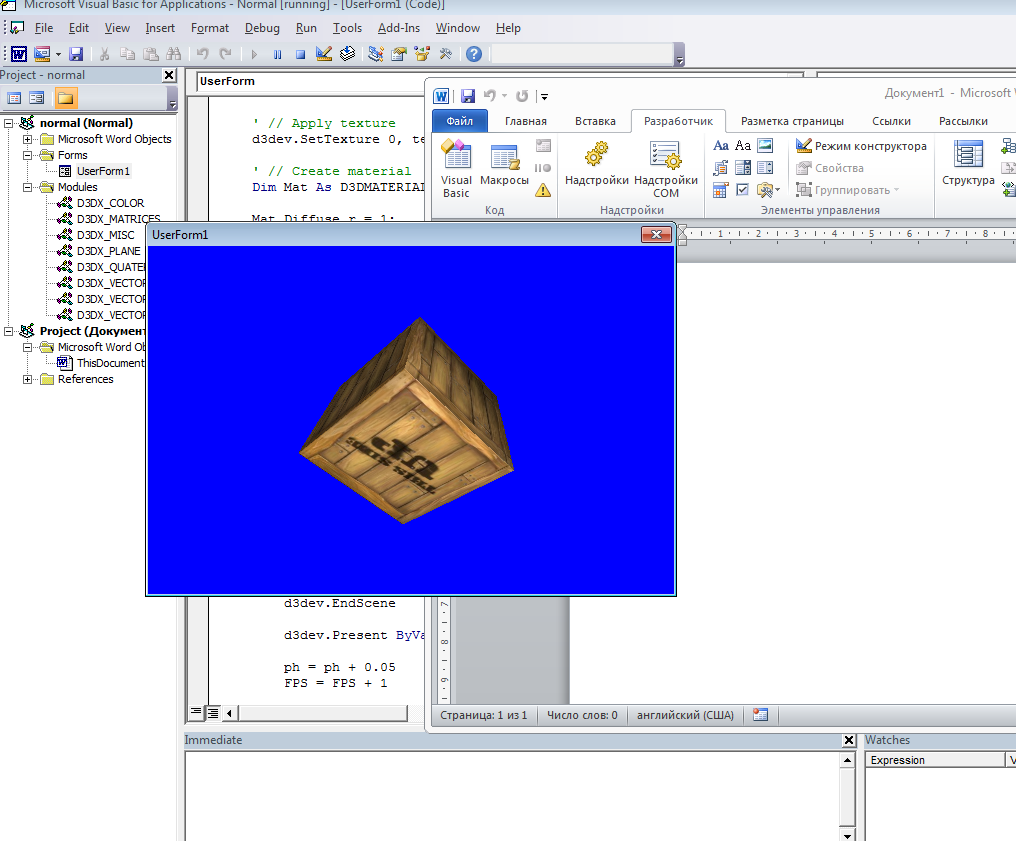This screenshot has width=1016, height=841.
Task: Toggle Design Mode icon in VBA toolbar
Action: [324, 54]
